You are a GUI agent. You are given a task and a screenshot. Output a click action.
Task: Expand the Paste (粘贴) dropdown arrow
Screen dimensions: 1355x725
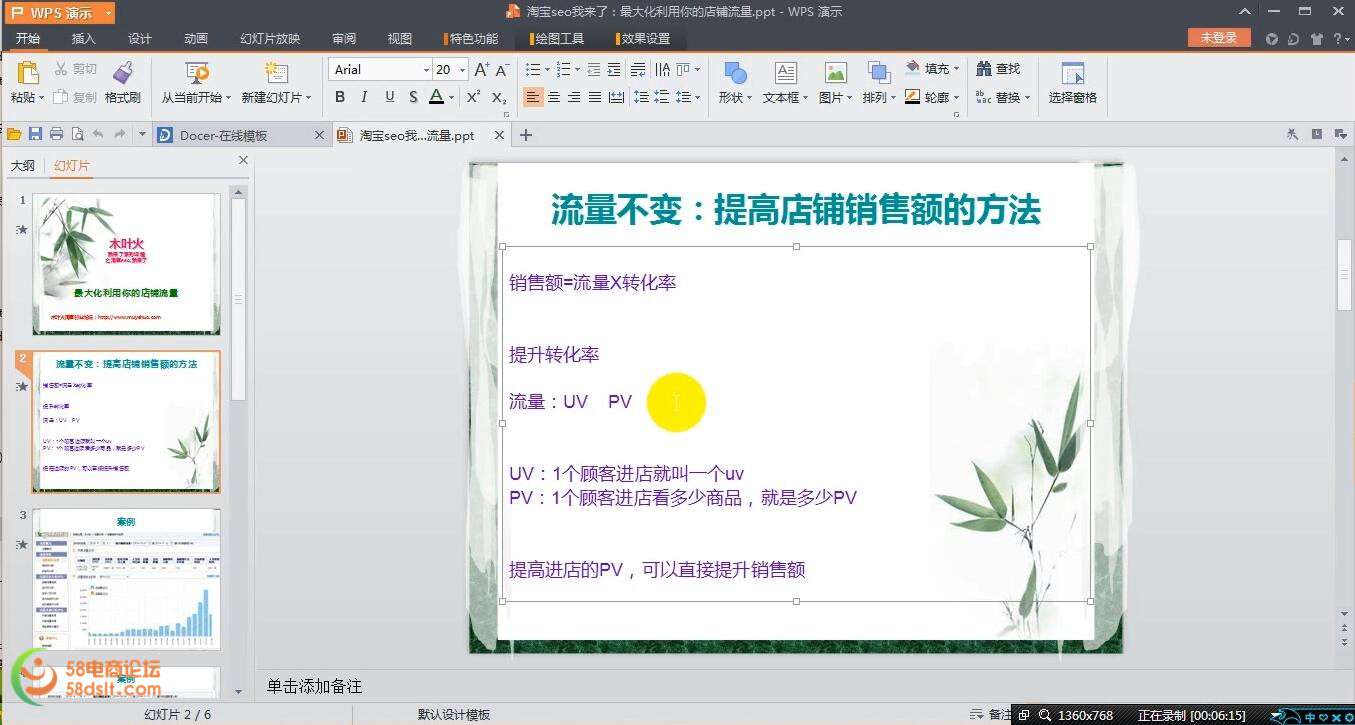point(41,98)
